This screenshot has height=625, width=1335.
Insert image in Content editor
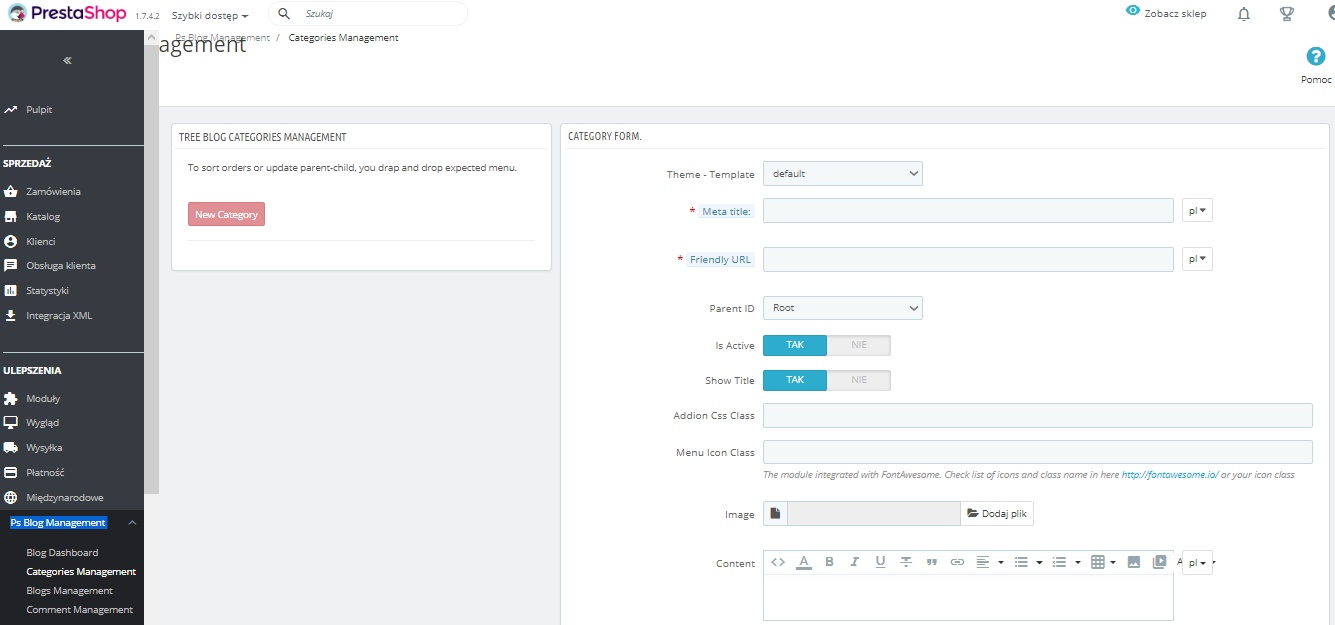tap(1133, 562)
